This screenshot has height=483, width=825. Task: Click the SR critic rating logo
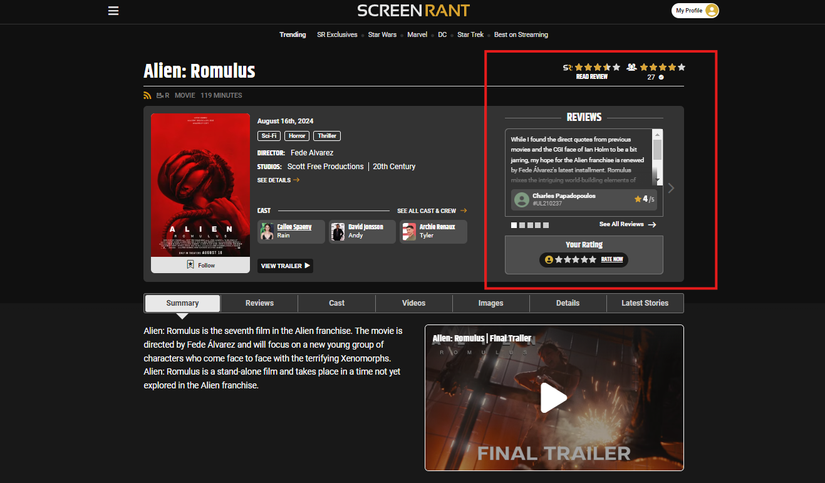click(567, 67)
